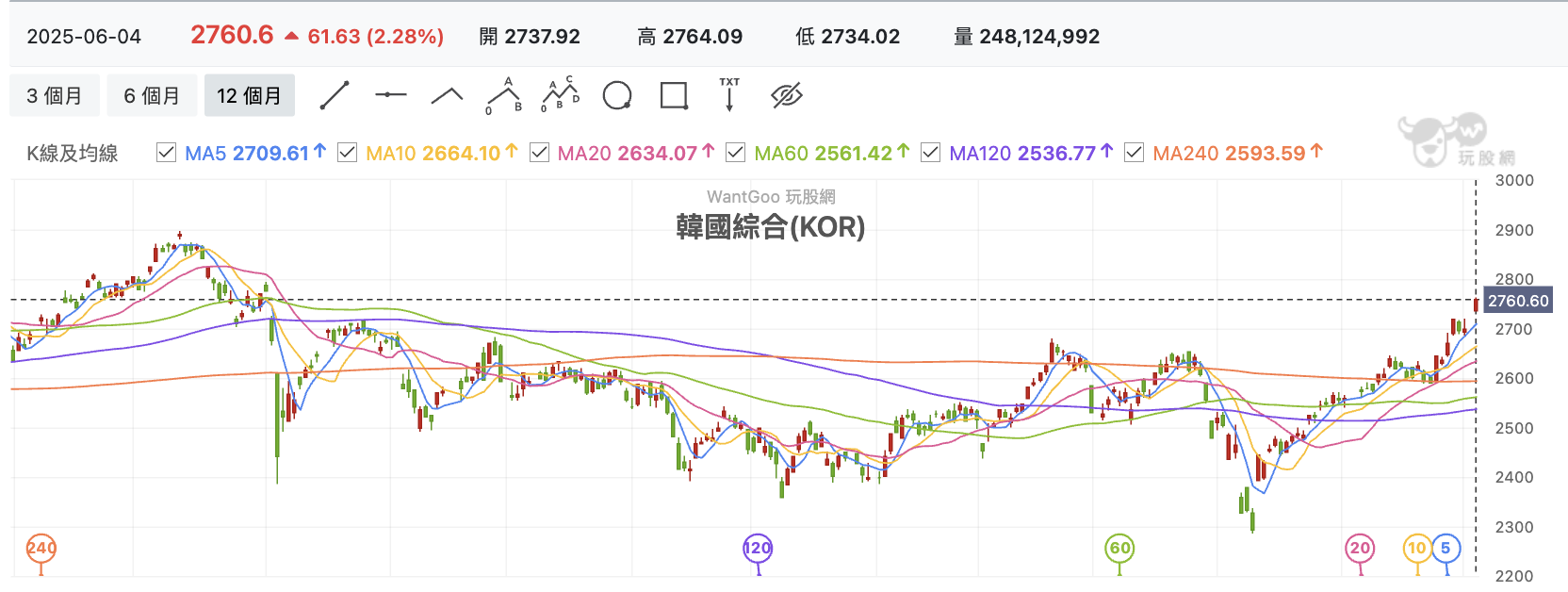Select the TXT text annotation tool

[729, 94]
